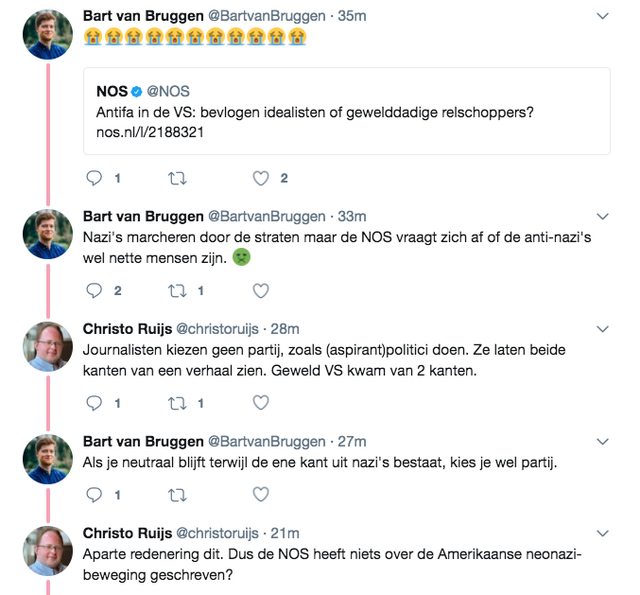This screenshot has width=640, height=595.
Task: Open options chevron on 'Nazi's marcheren' tweet
Action: coord(602,216)
